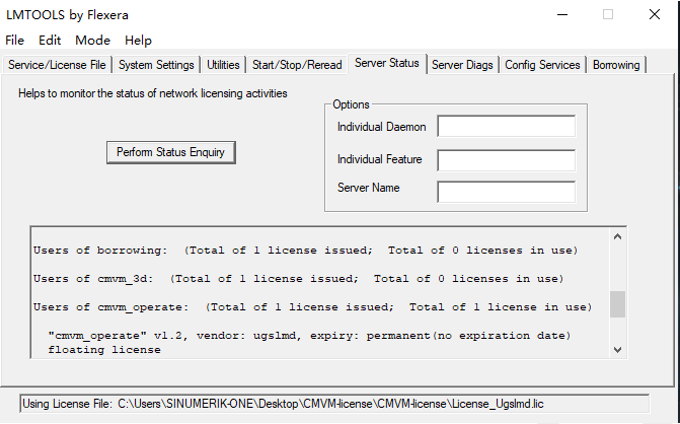Image resolution: width=680 pixels, height=424 pixels.
Task: Focus the Individual Feature input field
Action: [507, 160]
